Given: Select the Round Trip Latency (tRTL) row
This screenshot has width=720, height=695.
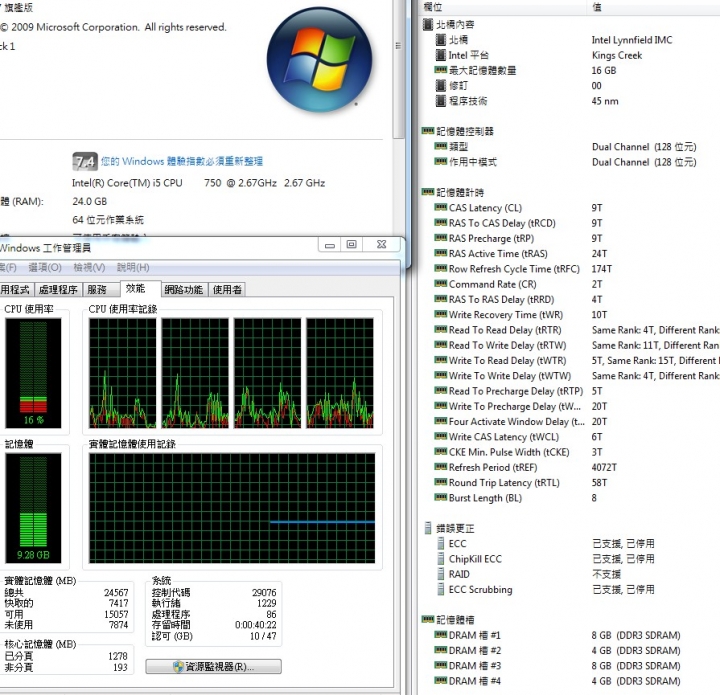Looking at the screenshot, I should tap(569, 482).
